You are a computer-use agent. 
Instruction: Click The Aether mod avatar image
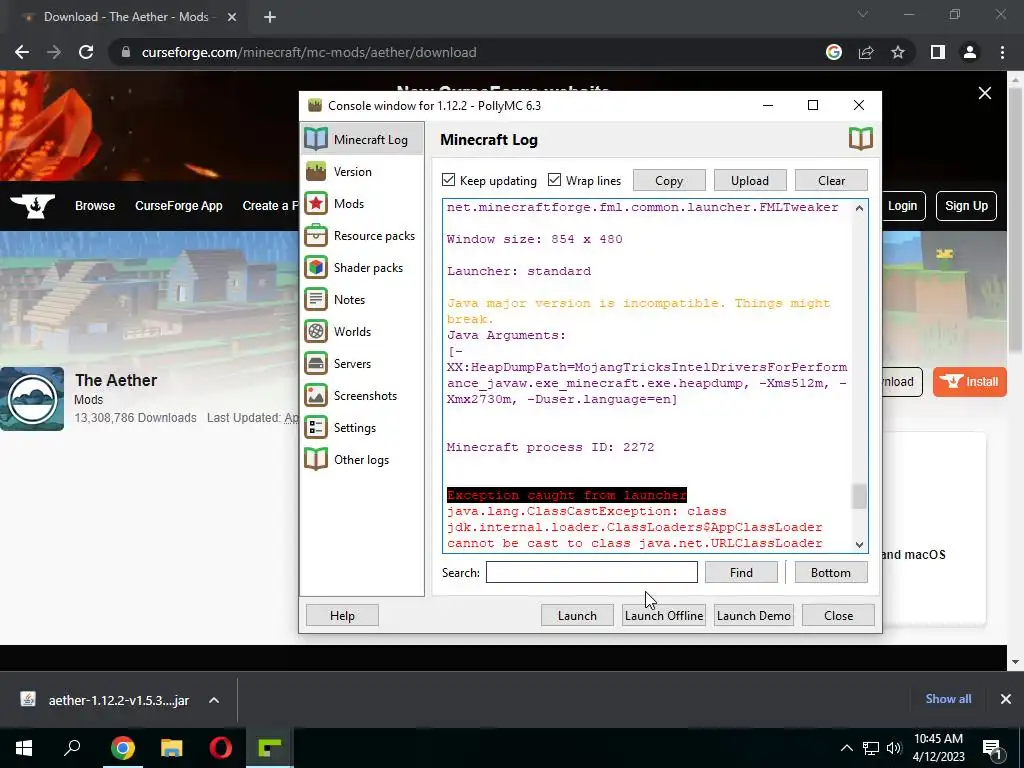click(x=32, y=399)
